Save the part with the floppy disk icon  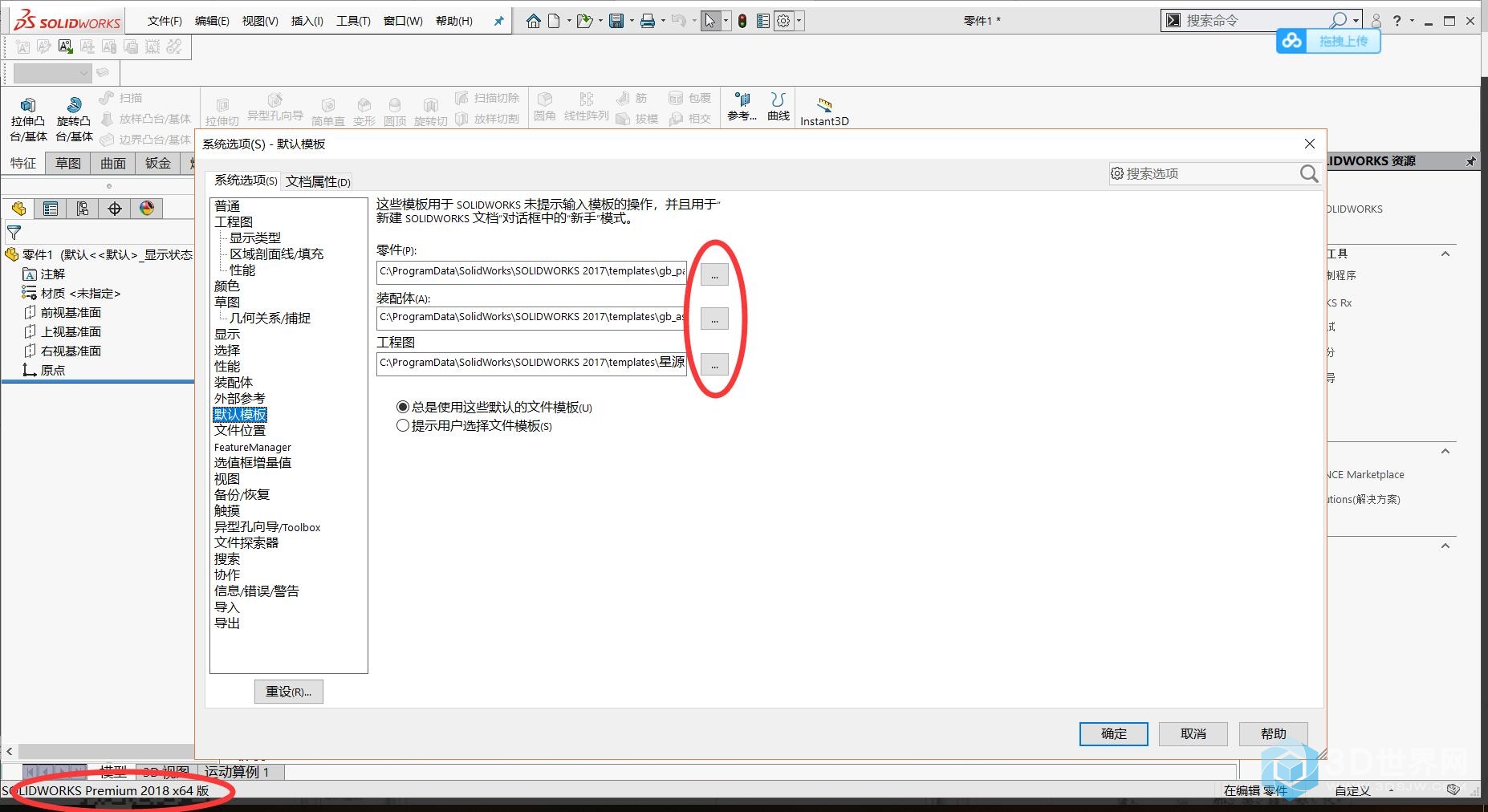coord(616,21)
